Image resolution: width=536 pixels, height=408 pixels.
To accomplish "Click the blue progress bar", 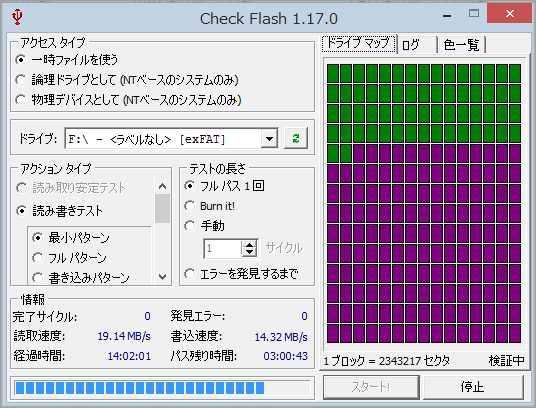I will (162, 388).
